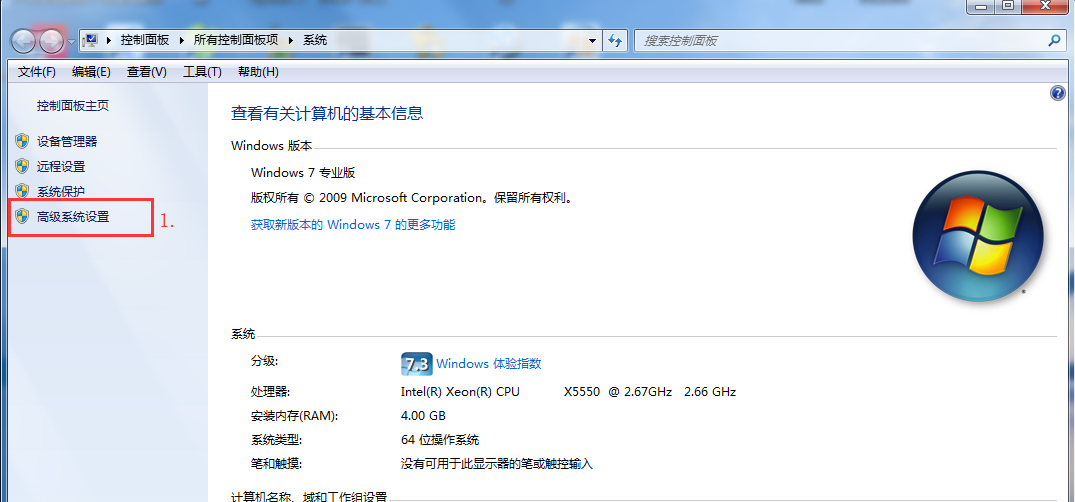Go to 控制面板主页 link
This screenshot has height=502, width=1075.
click(x=73, y=106)
